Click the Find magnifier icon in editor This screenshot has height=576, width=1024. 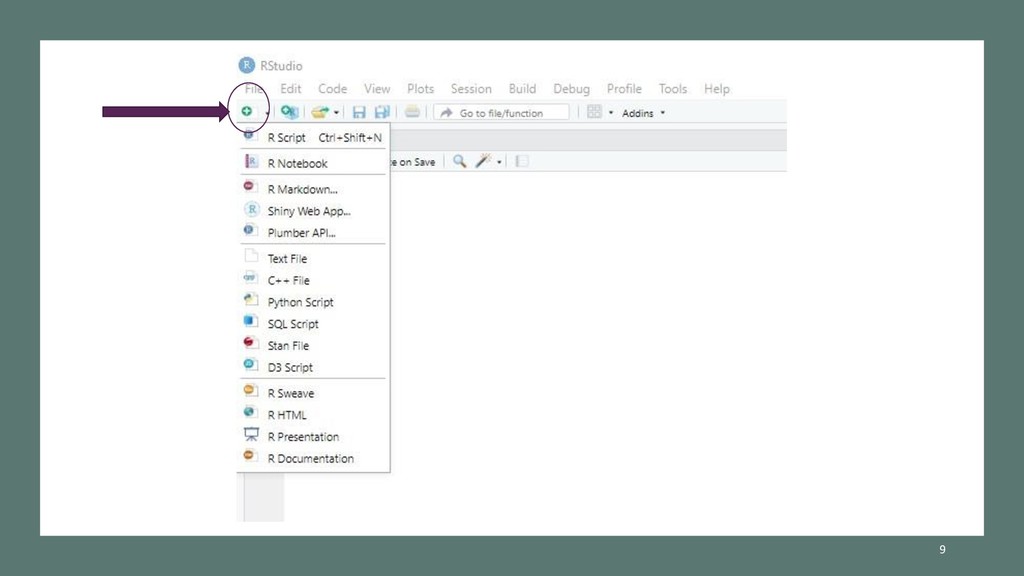460,161
